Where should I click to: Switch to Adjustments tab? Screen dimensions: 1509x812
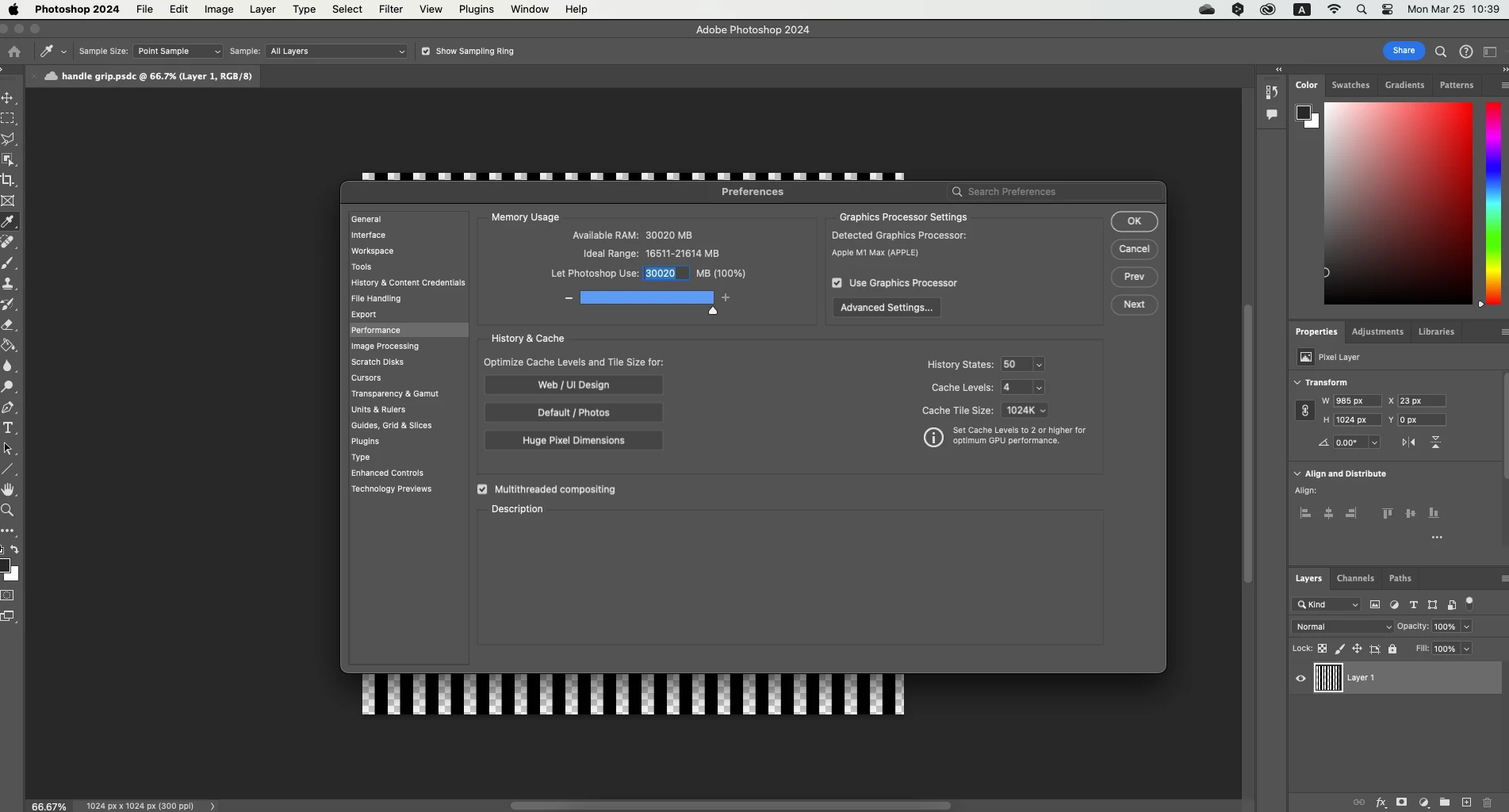click(1377, 331)
